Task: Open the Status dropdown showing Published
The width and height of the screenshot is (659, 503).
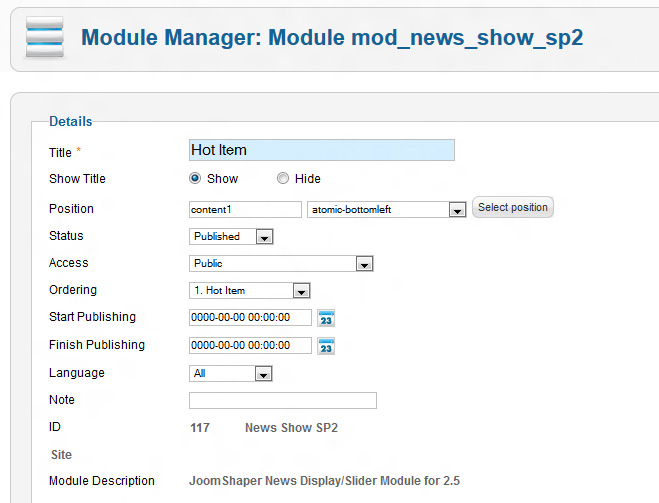Action: 231,237
